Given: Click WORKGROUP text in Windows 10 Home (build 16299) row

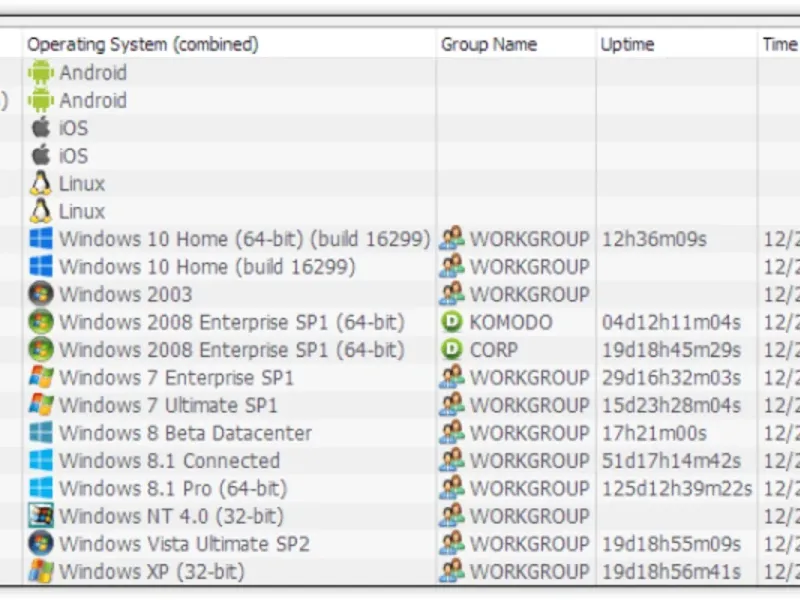Looking at the screenshot, I should coord(530,267).
